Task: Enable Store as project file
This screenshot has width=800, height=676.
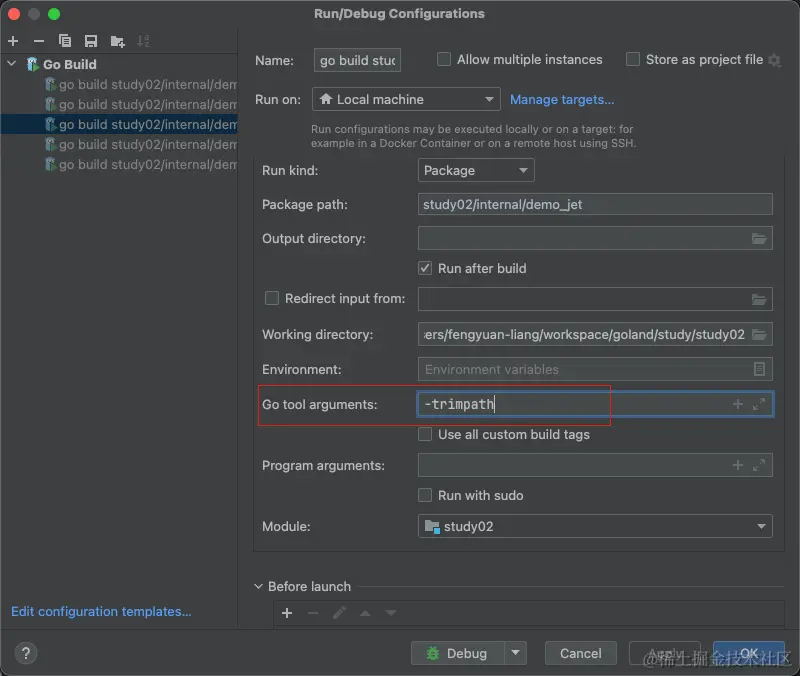Action: [633, 60]
